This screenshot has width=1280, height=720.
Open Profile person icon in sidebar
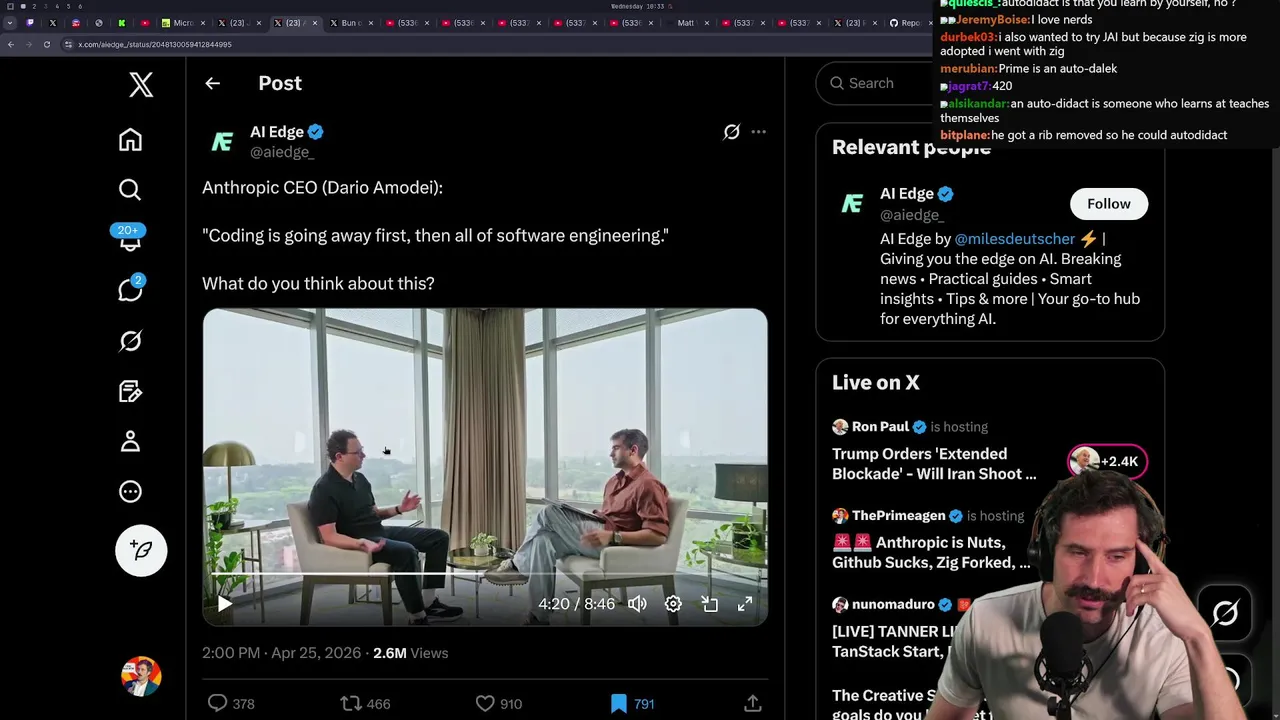point(130,441)
